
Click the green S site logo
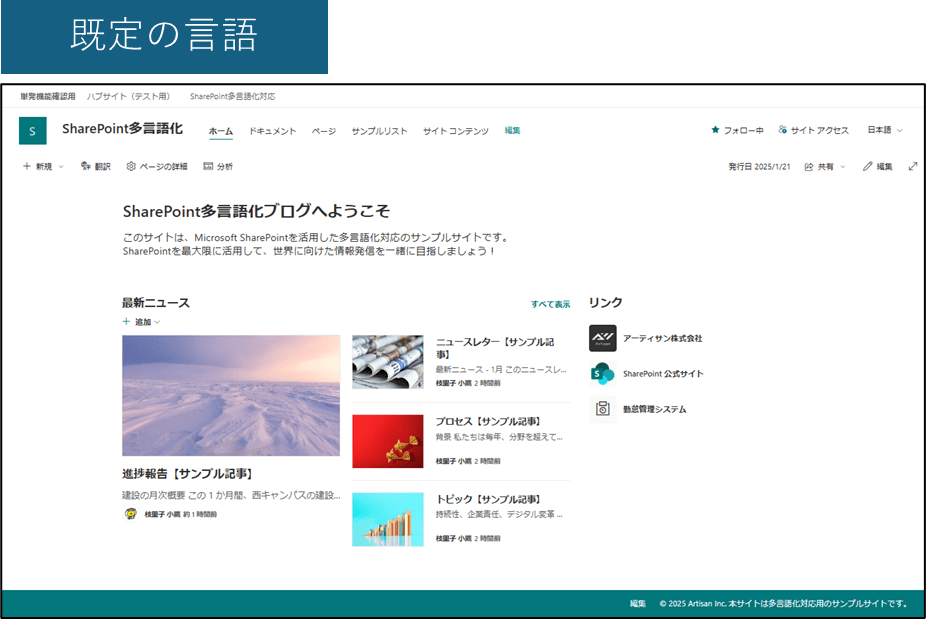[32, 131]
